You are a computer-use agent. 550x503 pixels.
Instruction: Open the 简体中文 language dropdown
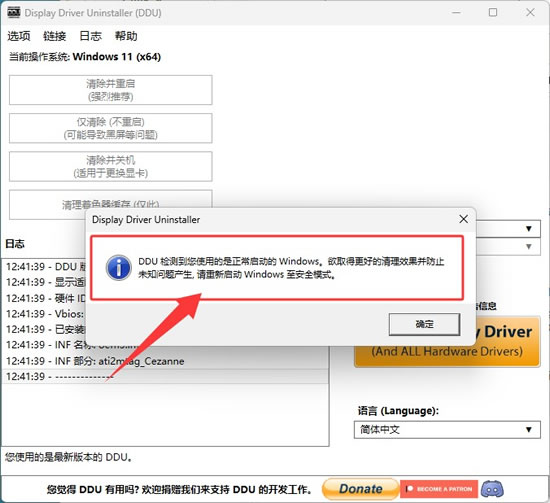(447, 430)
